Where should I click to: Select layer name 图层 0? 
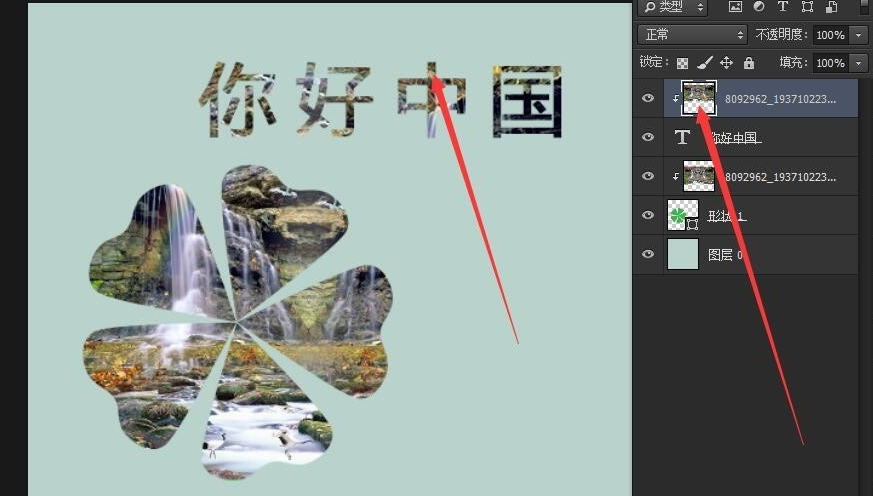(x=725, y=255)
